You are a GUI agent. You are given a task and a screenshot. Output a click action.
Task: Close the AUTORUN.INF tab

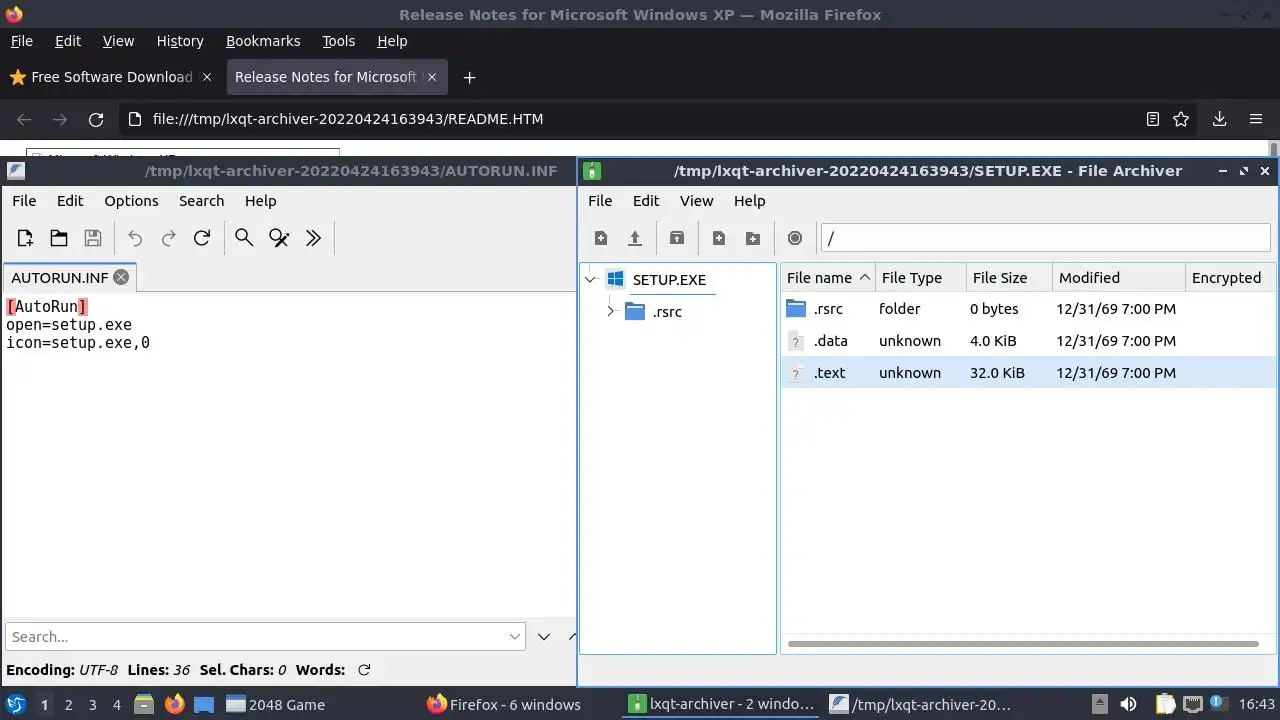click(x=121, y=277)
